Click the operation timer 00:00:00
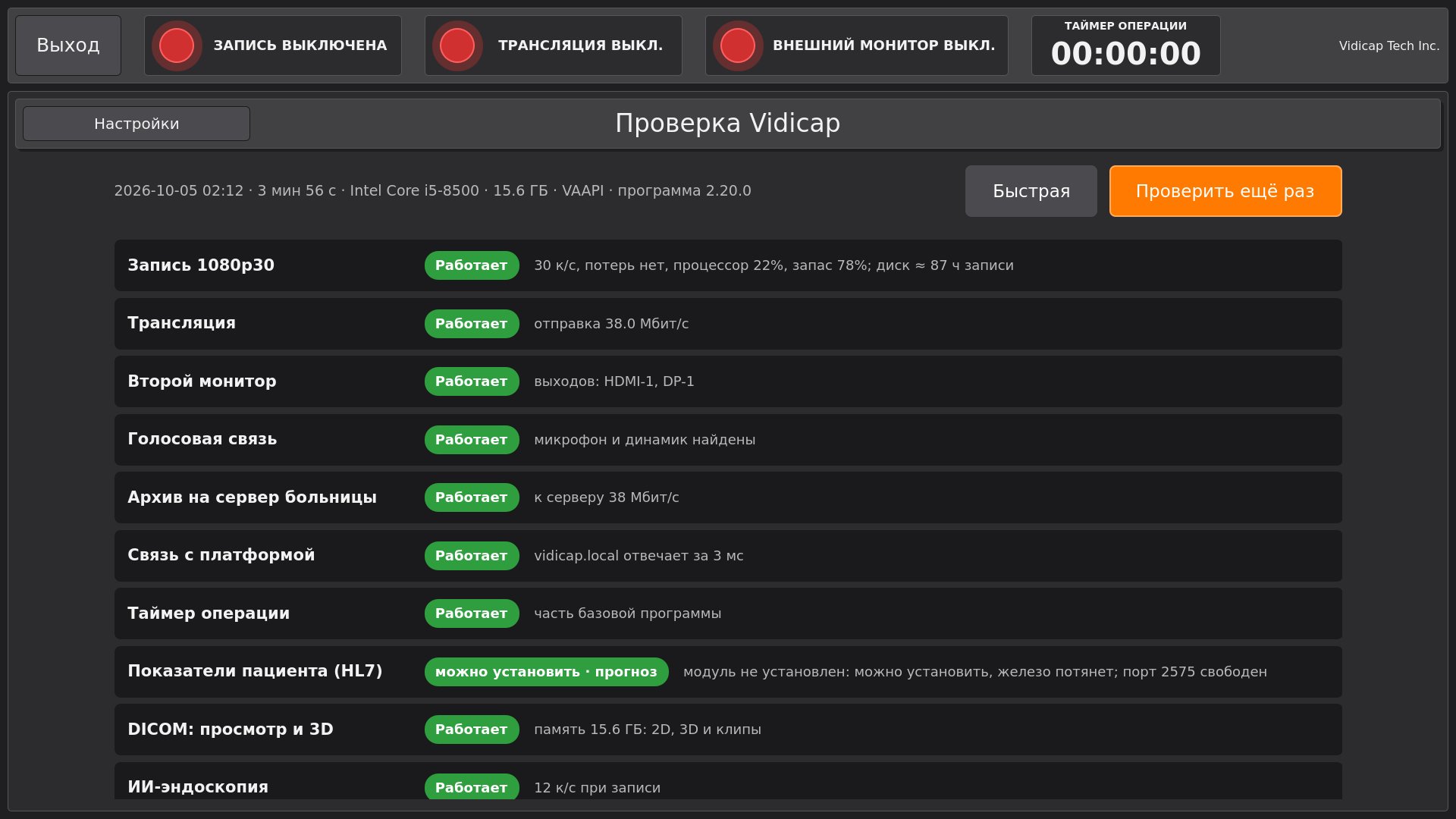 pyautogui.click(x=1126, y=54)
